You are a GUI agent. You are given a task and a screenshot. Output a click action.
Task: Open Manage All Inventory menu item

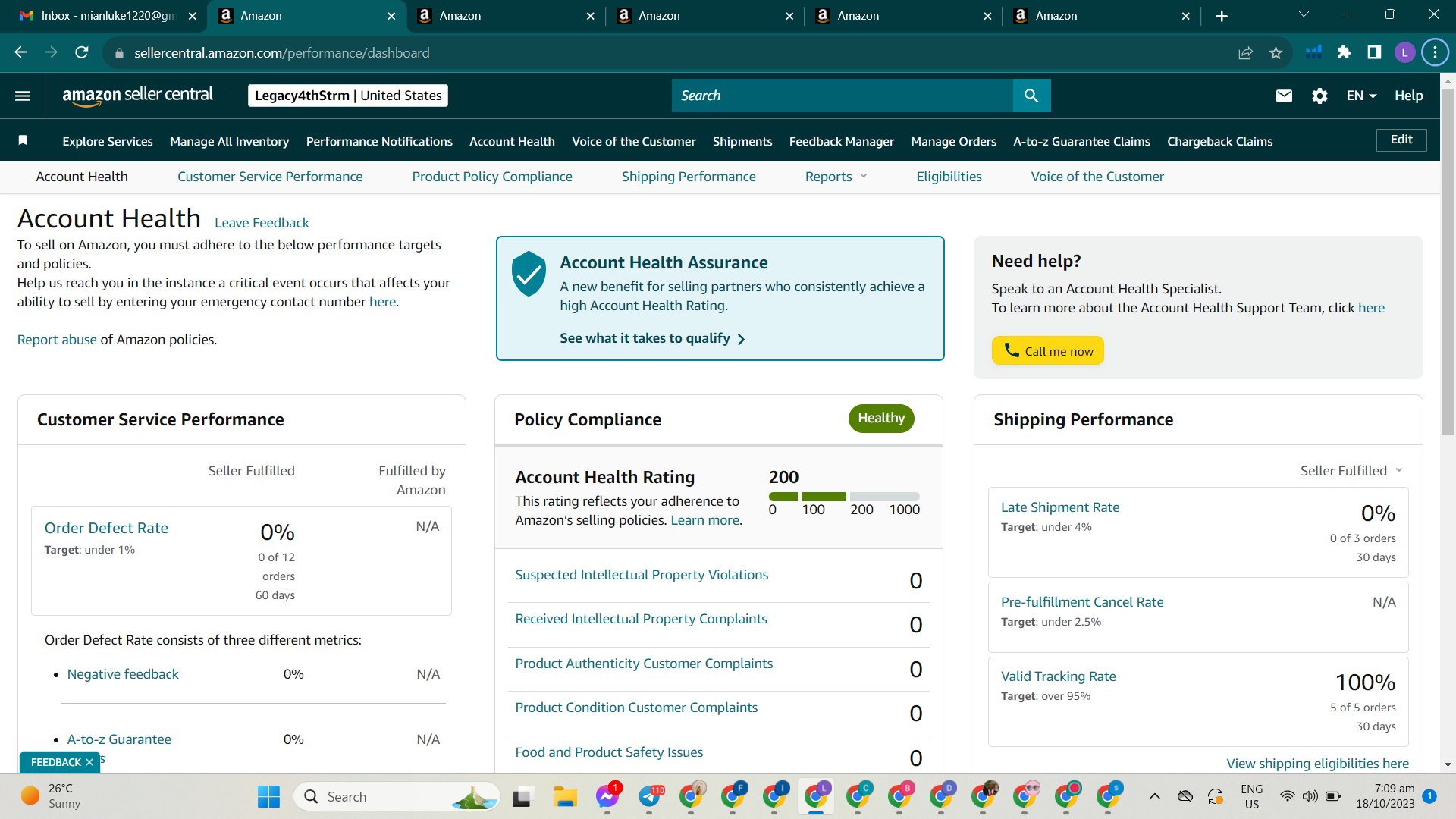[x=230, y=141]
